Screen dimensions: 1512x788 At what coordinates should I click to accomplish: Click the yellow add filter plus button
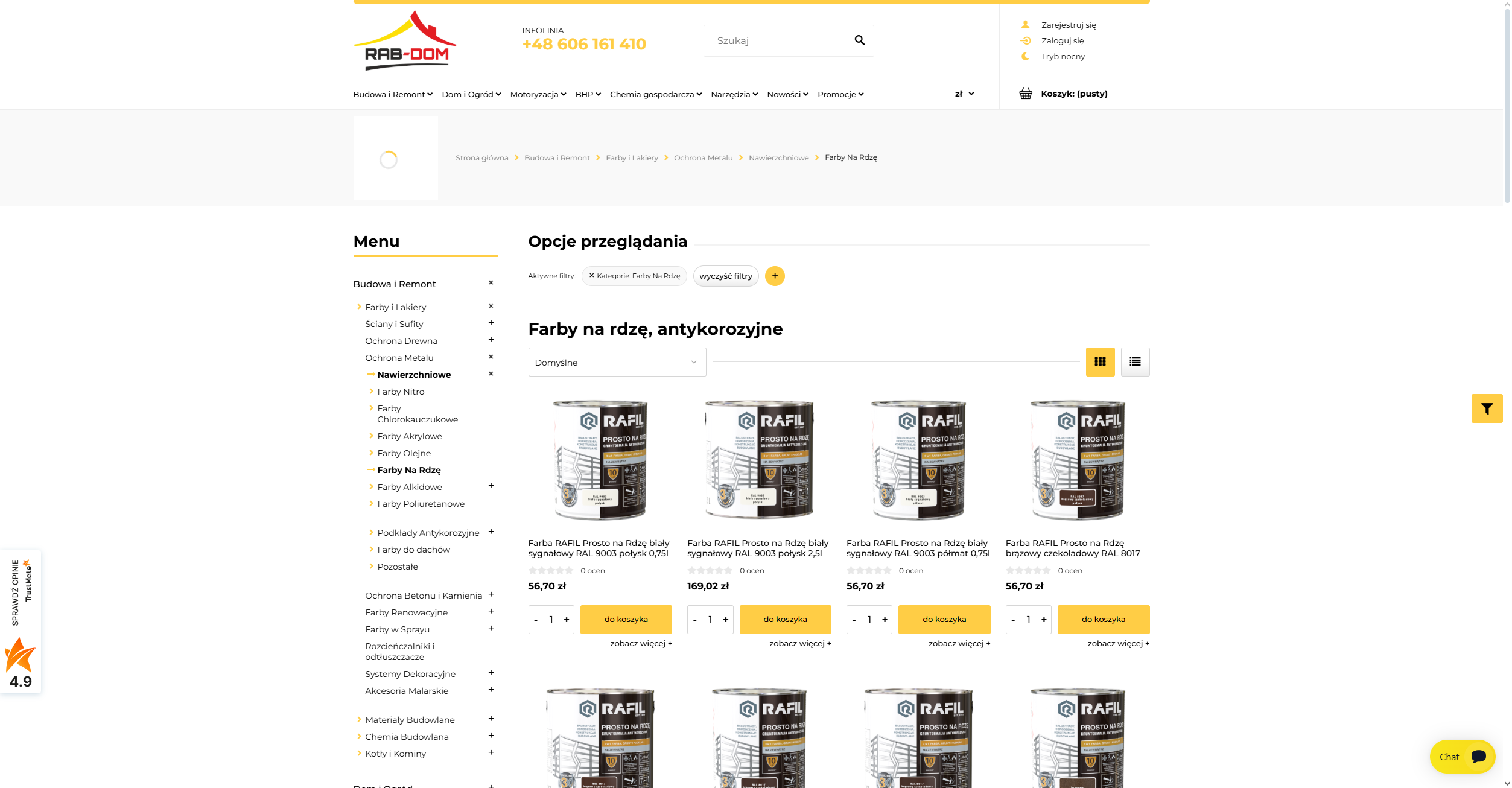pyautogui.click(x=775, y=276)
